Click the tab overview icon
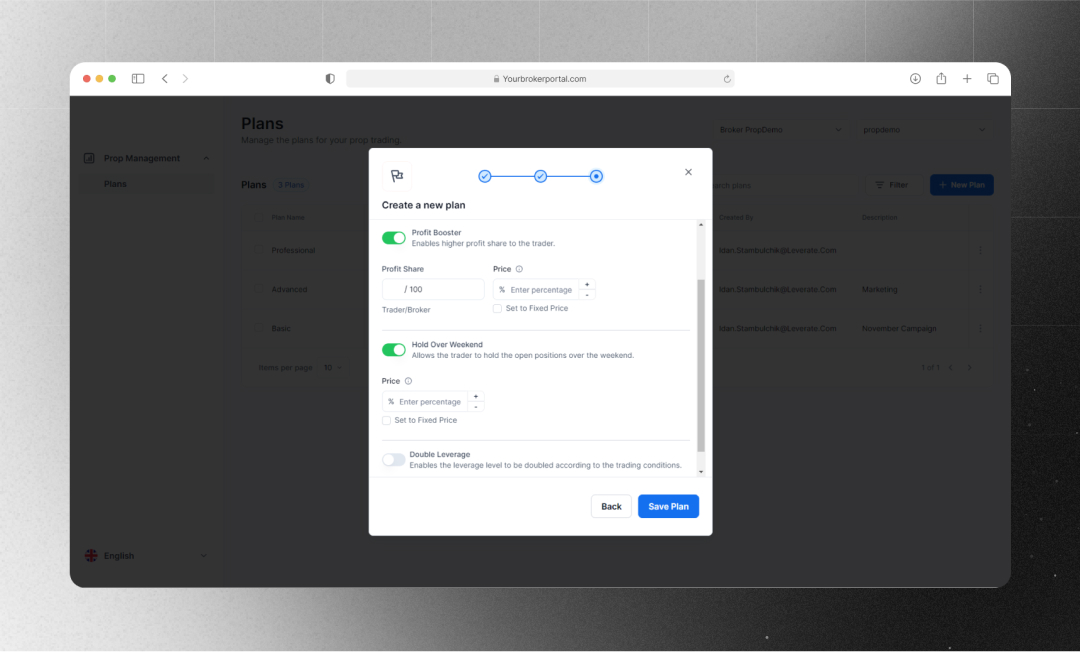The image size is (1080, 652). 993,79
